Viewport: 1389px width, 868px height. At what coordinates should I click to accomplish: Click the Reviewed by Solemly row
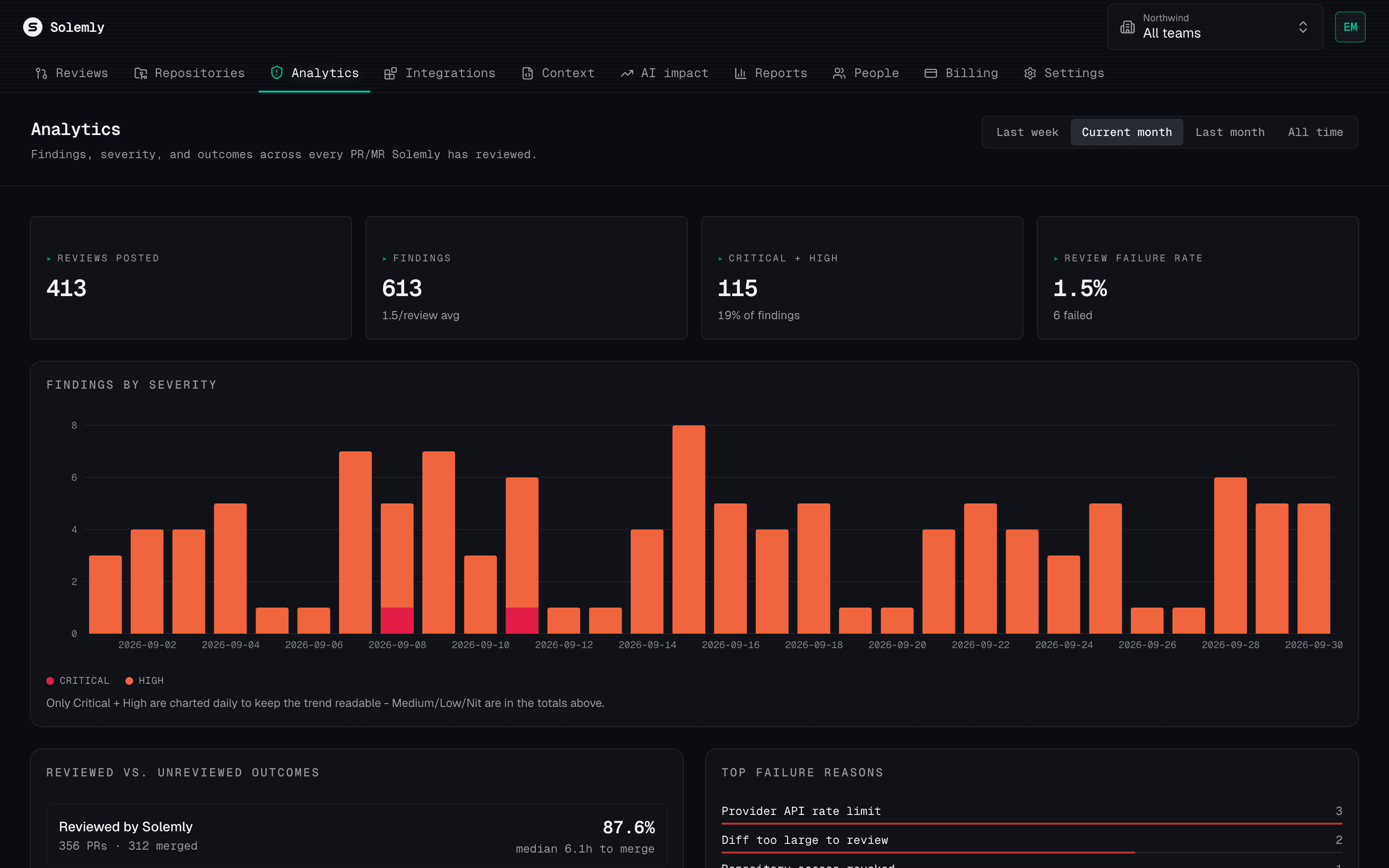pos(357,835)
